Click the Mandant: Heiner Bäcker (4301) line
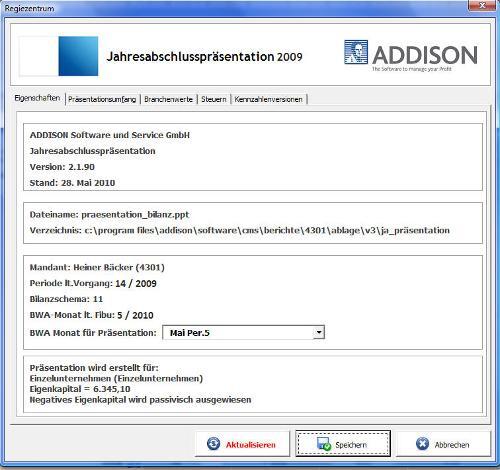 tap(97, 268)
